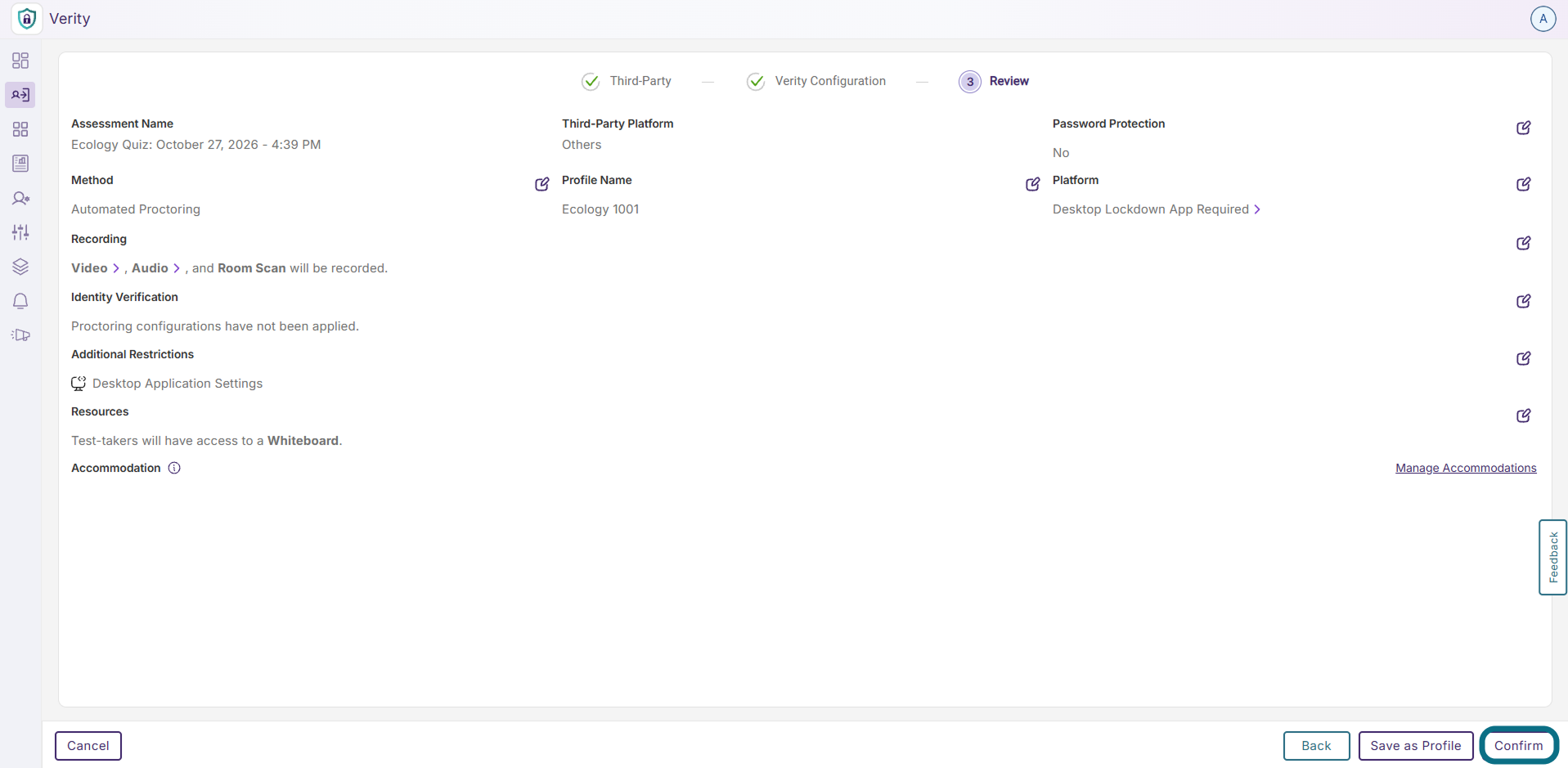Click the Desktop Application Settings monitor icon
Screen dimensions: 1568x768
pos(79,384)
